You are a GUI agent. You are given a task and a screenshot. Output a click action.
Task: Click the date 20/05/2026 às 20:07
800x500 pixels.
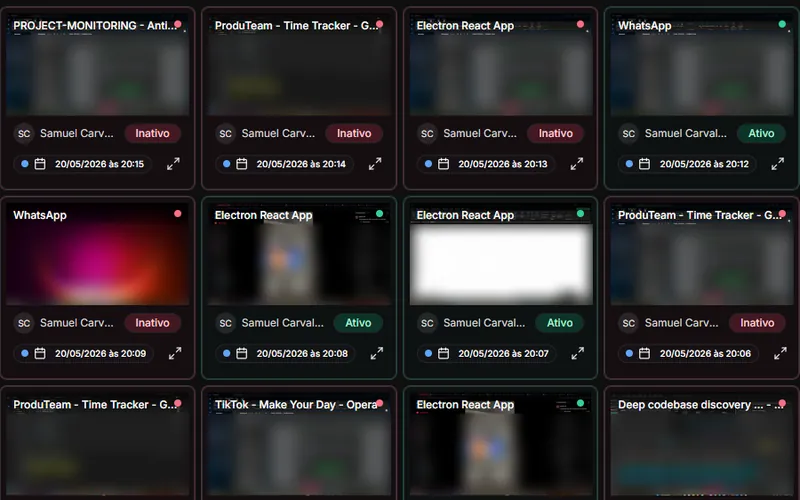[504, 353]
